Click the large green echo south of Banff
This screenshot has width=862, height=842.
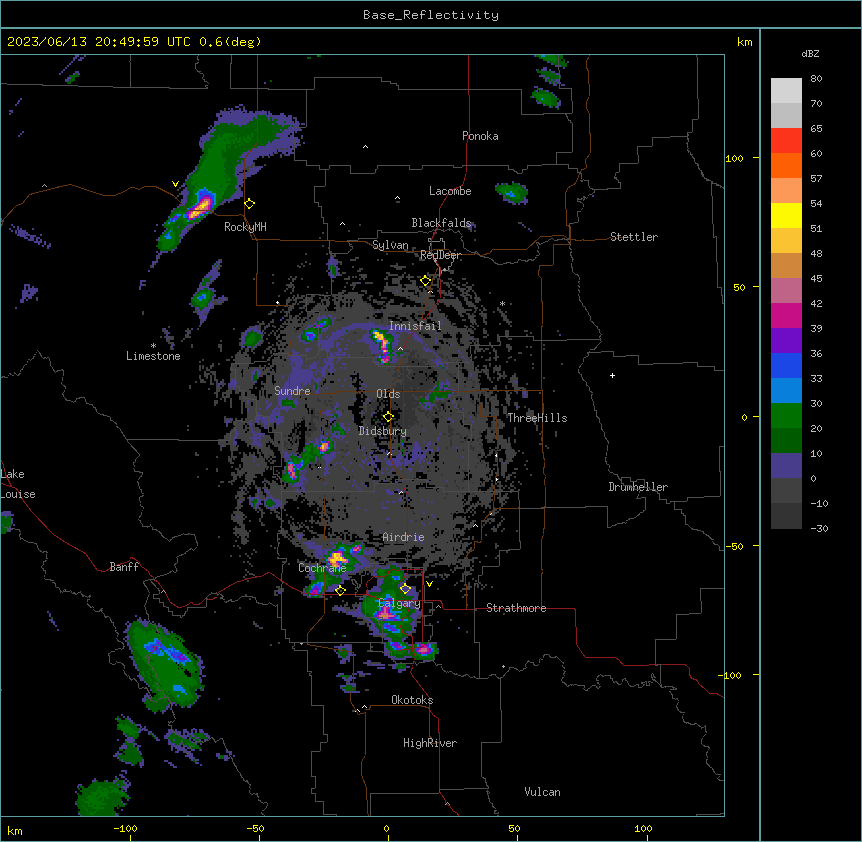pyautogui.click(x=165, y=665)
